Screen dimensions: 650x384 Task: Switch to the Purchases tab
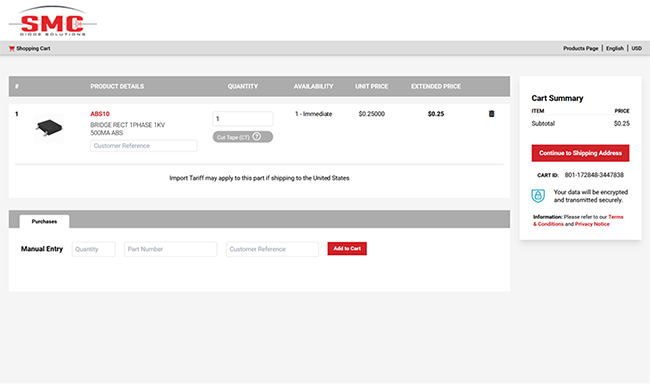(44, 221)
